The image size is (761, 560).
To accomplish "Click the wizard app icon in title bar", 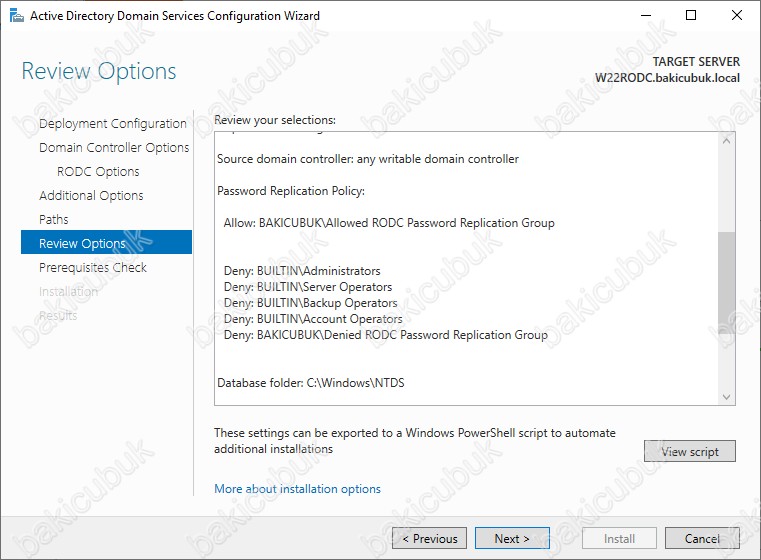I will point(14,16).
